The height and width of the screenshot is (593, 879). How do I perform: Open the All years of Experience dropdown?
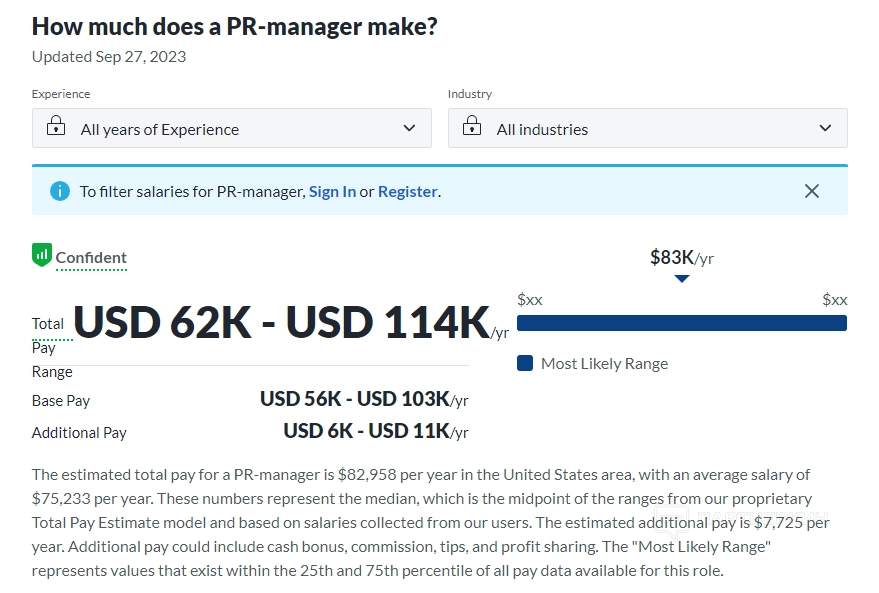(232, 128)
